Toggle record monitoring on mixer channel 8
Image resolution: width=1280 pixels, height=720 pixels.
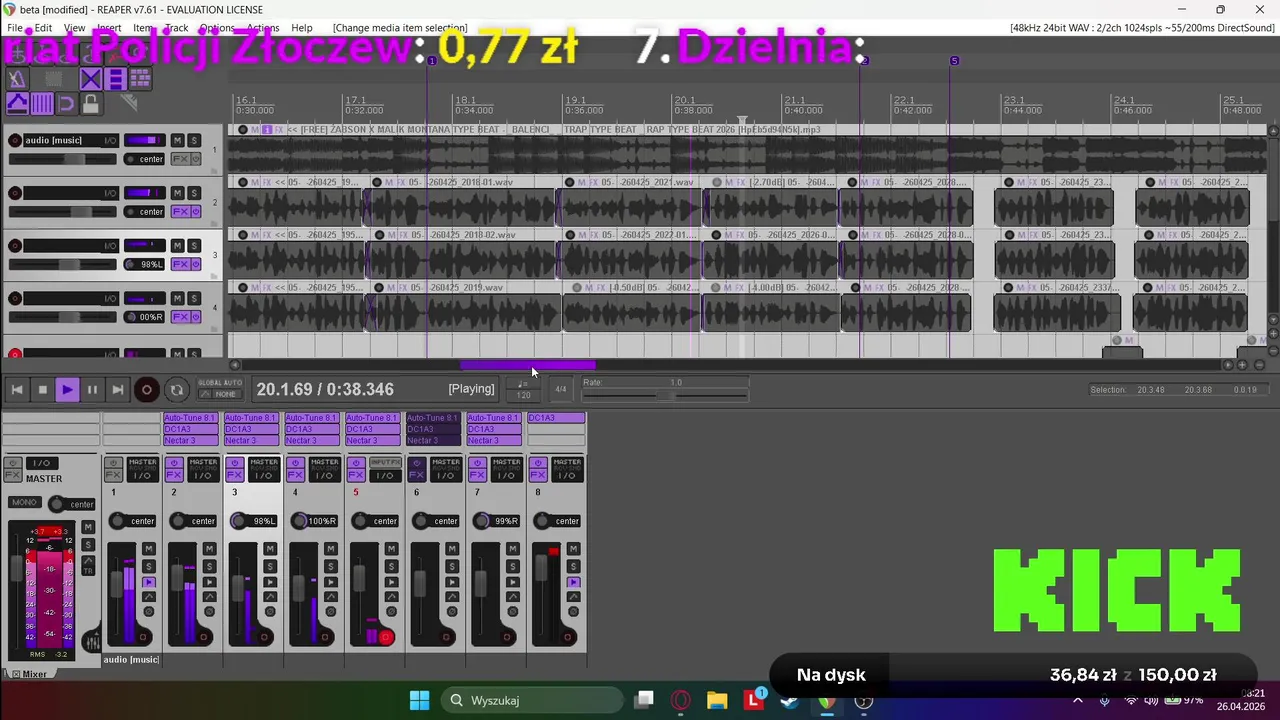click(573, 582)
